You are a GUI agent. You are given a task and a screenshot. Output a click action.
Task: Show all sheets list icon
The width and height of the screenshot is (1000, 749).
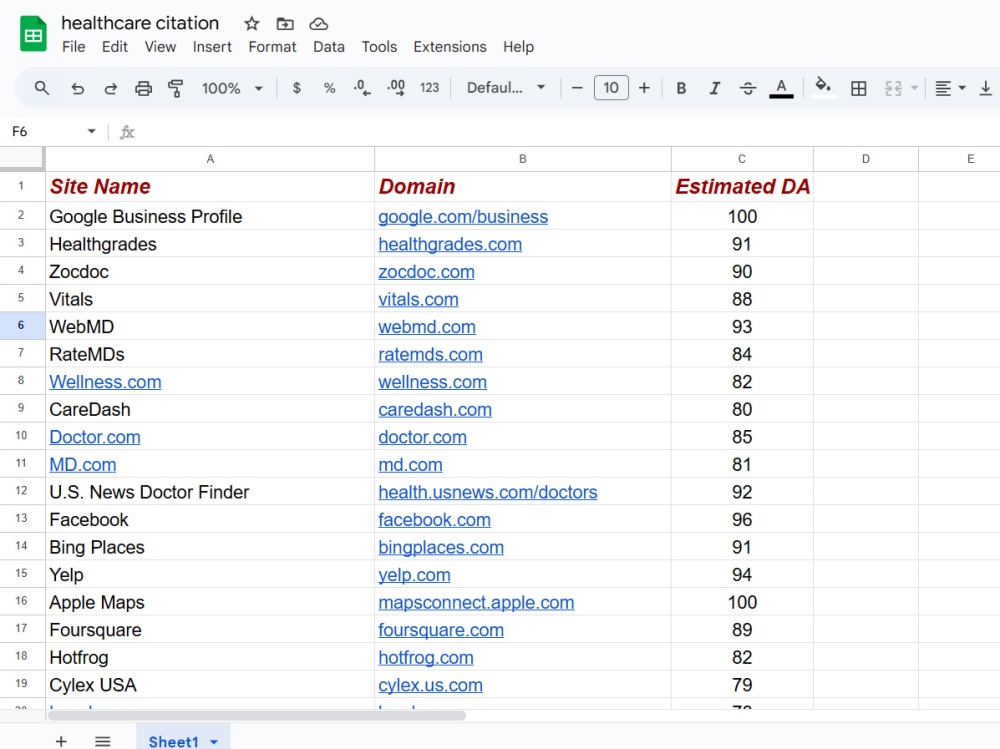point(103,741)
